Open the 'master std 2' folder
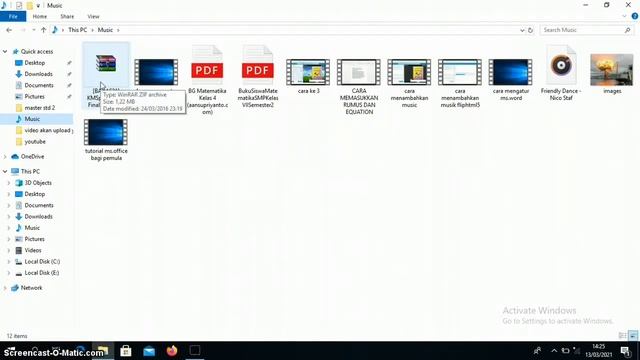 [40, 108]
